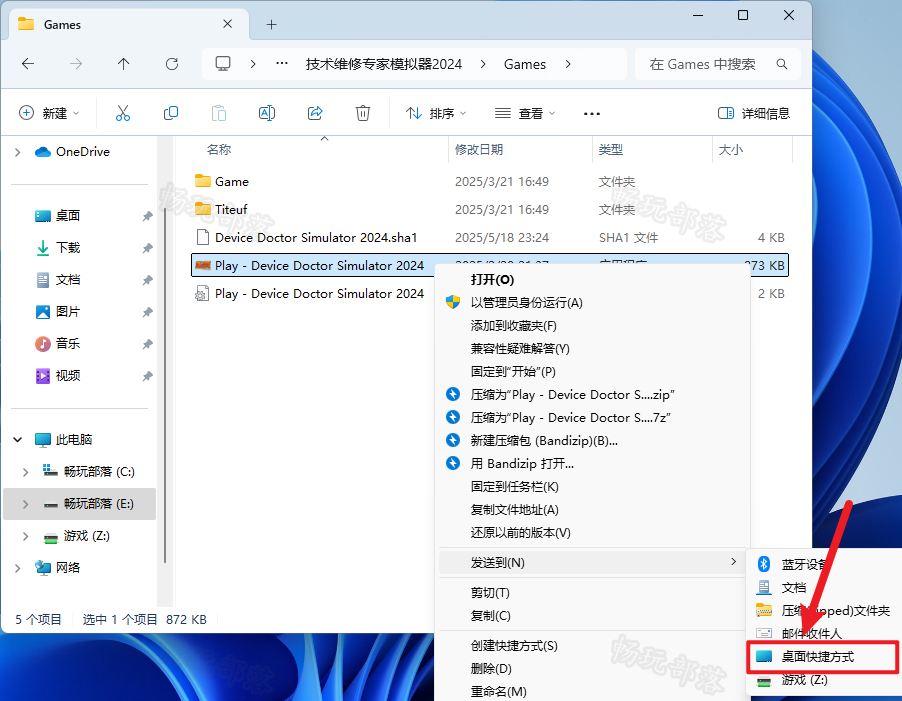Viewport: 902px width, 701px height.
Task: Choose 复制文件地址(A) in context menu
Action: click(594, 510)
